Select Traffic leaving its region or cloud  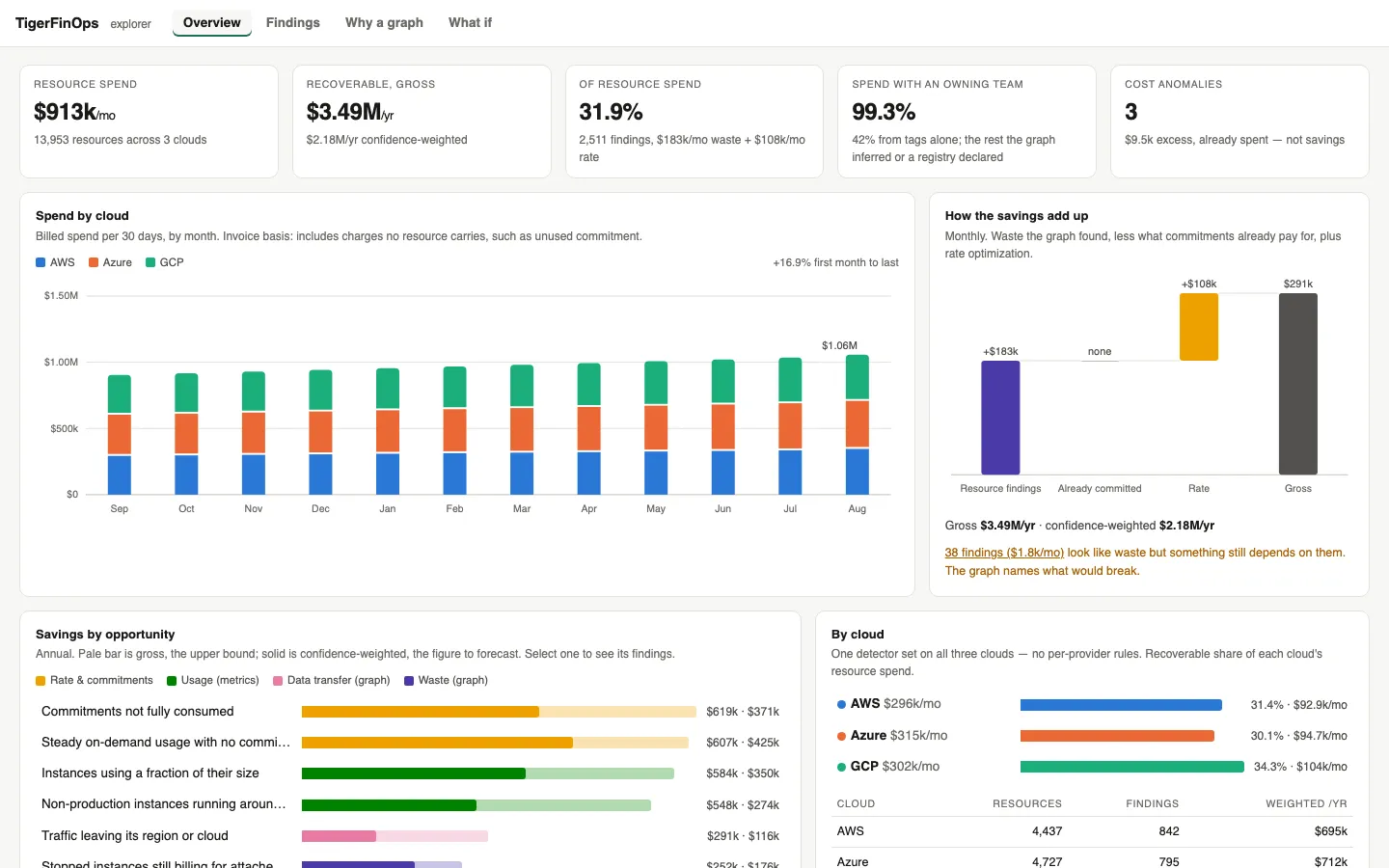coord(410,836)
